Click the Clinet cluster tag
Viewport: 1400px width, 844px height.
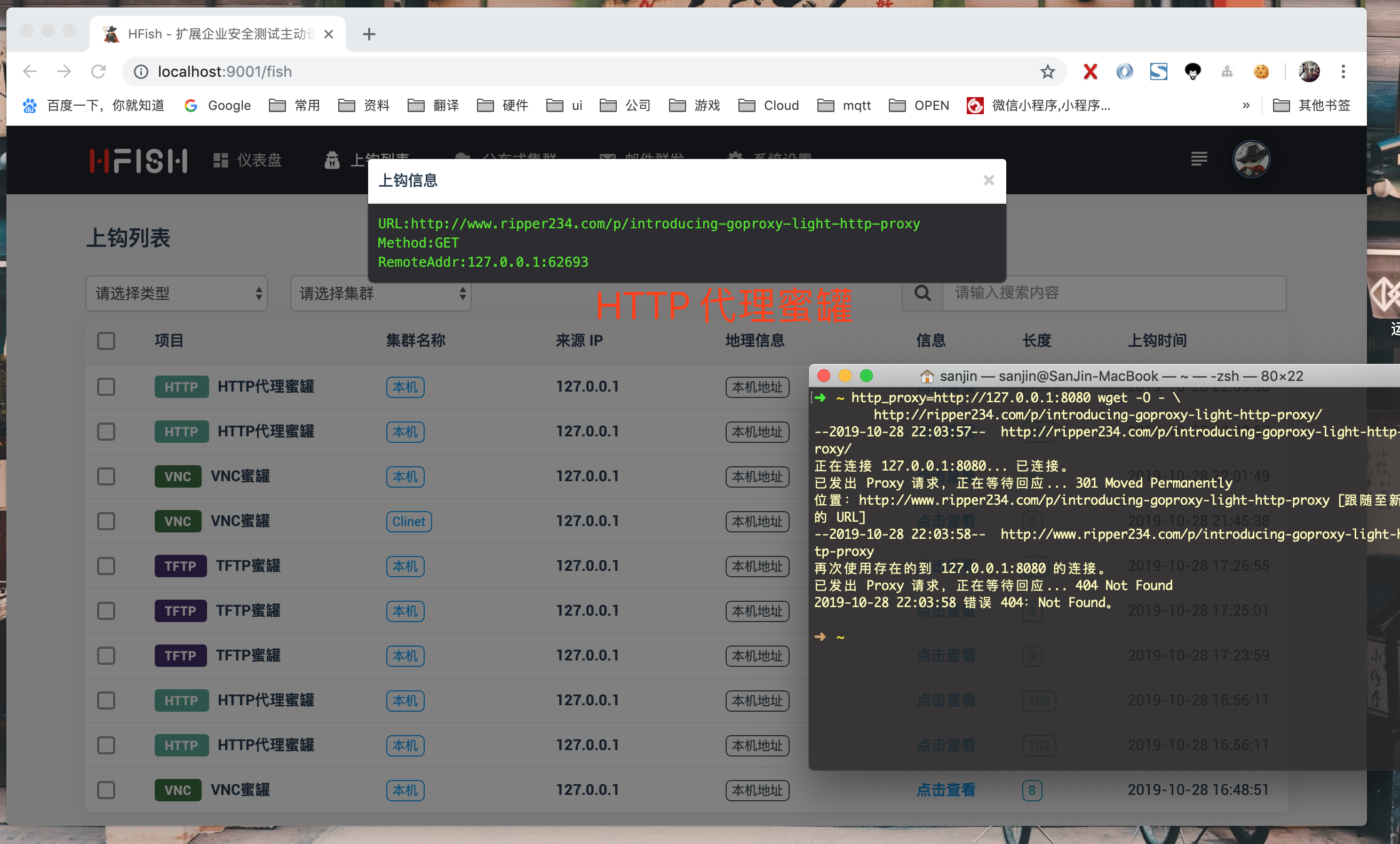point(408,521)
